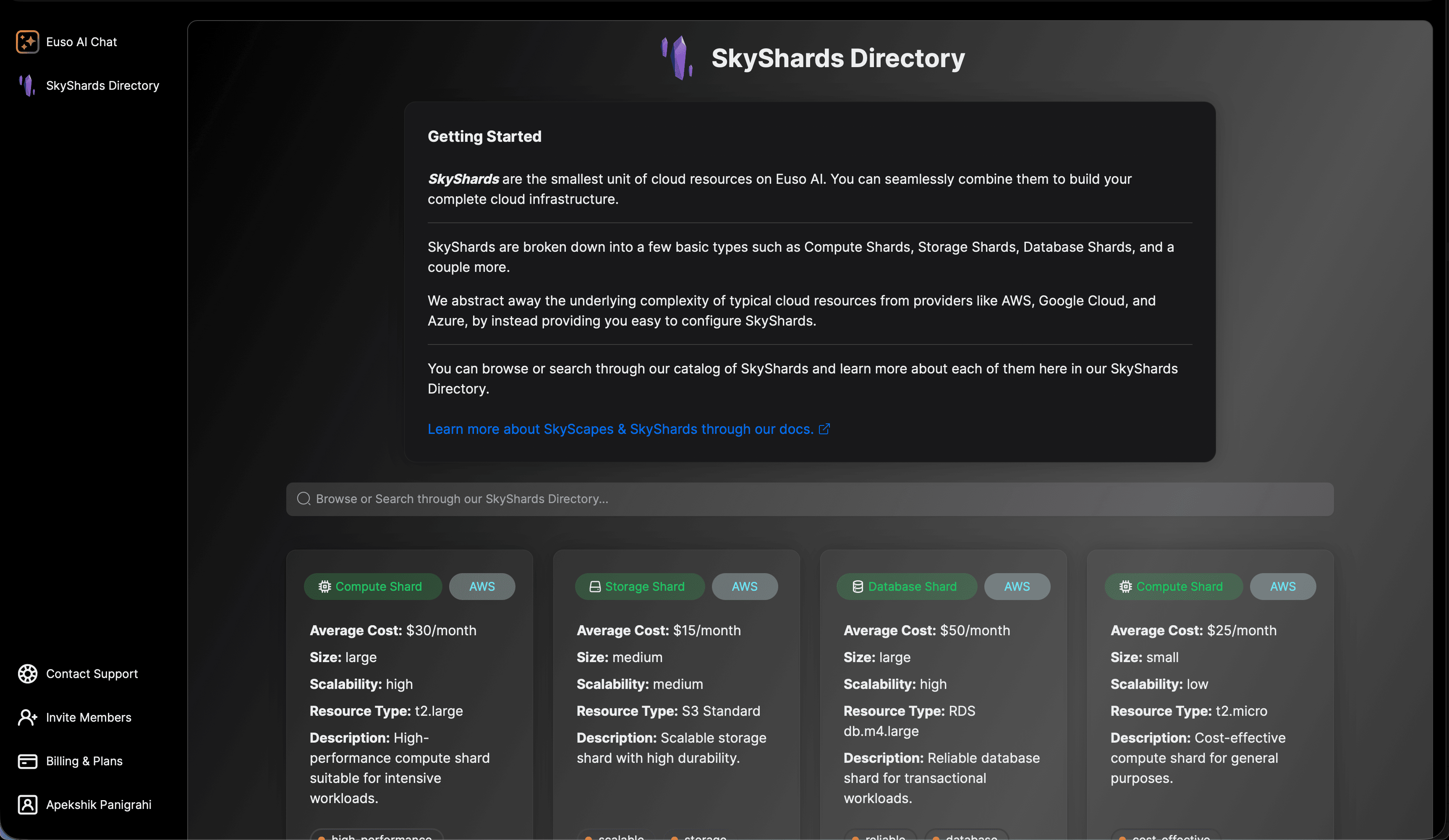Click the Invite Members person-plus icon
The width and height of the screenshot is (1449, 840).
pyautogui.click(x=27, y=717)
